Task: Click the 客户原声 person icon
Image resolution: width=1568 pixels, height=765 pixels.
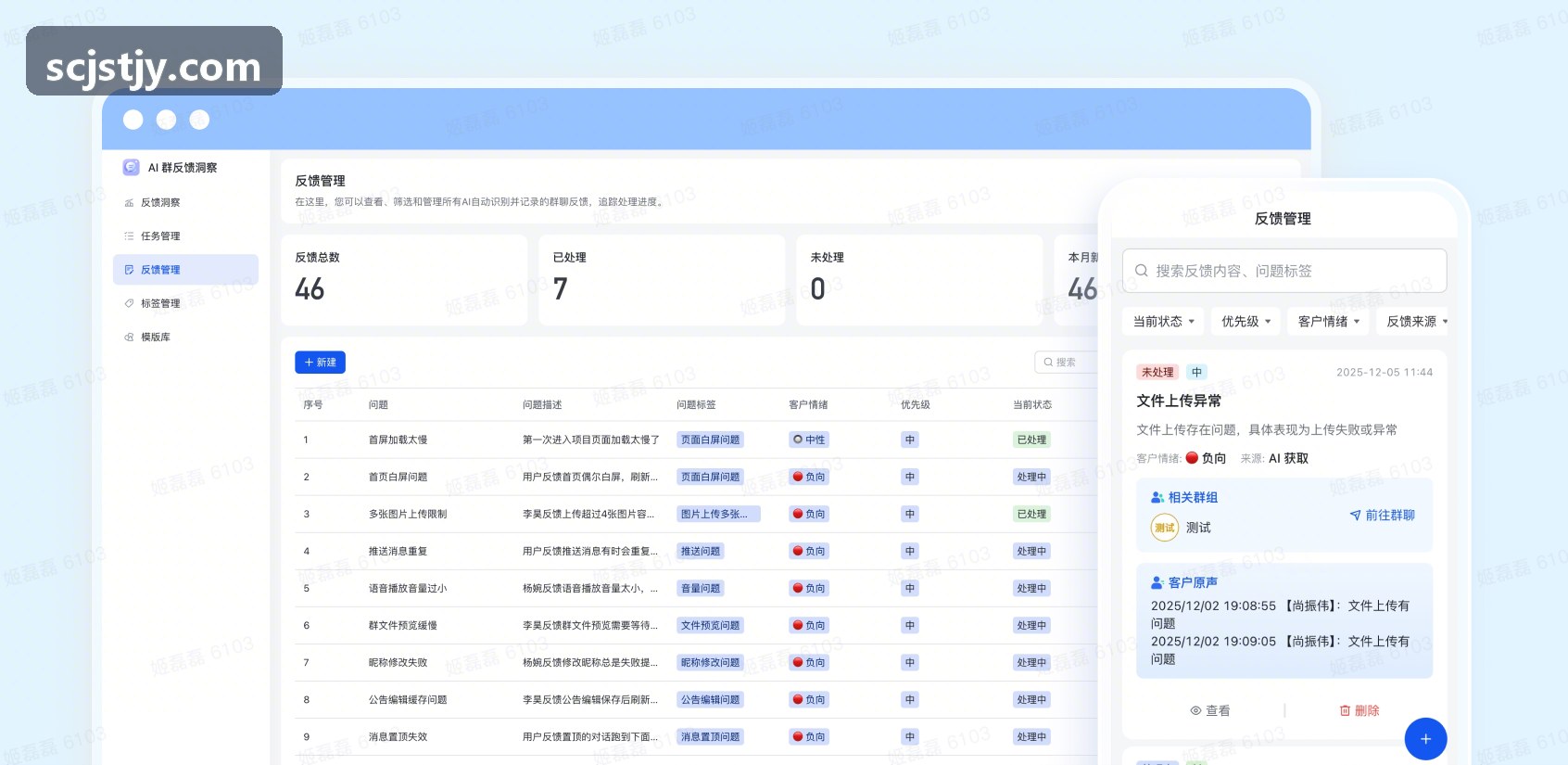Action: [x=1157, y=583]
